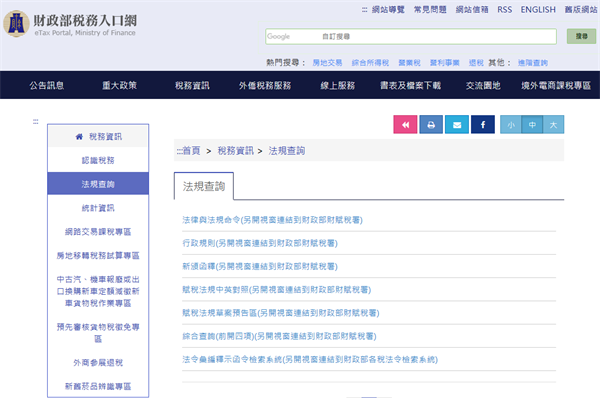The width and height of the screenshot is (600, 398).
Task: Open sidebar item 預先審核貨物稅徵免專區
Action: [98, 333]
